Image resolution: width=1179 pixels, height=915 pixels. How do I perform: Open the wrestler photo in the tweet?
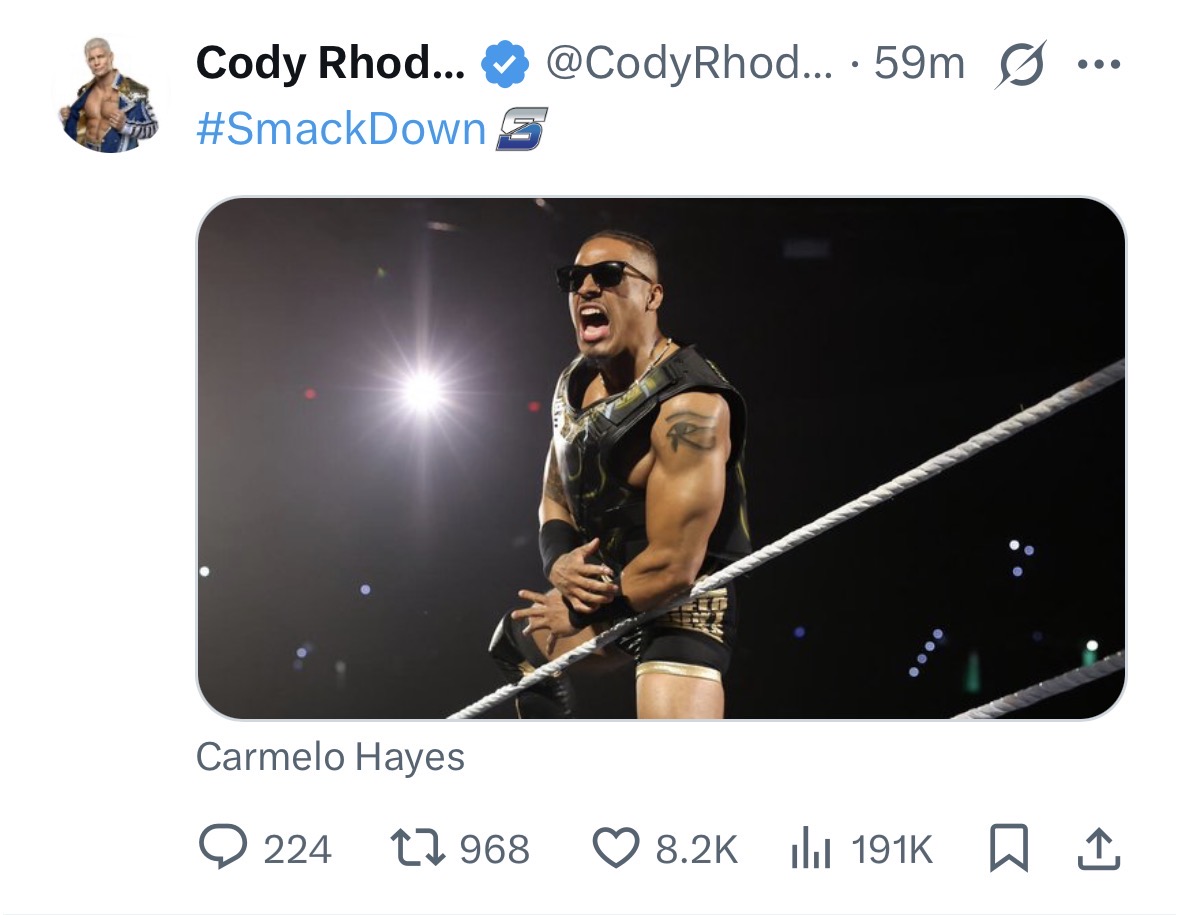click(x=660, y=458)
